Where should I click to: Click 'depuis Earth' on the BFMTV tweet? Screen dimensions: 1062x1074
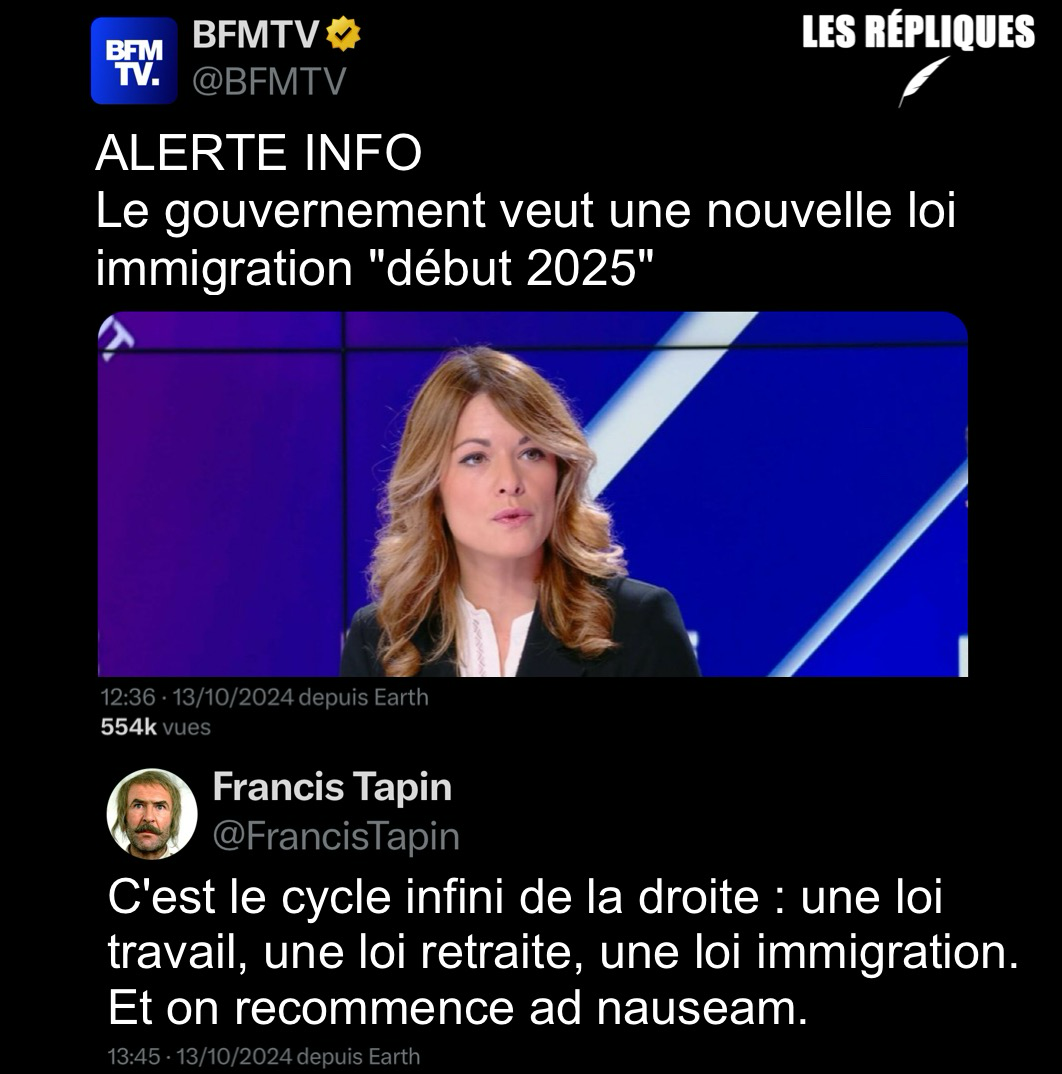tap(363, 697)
